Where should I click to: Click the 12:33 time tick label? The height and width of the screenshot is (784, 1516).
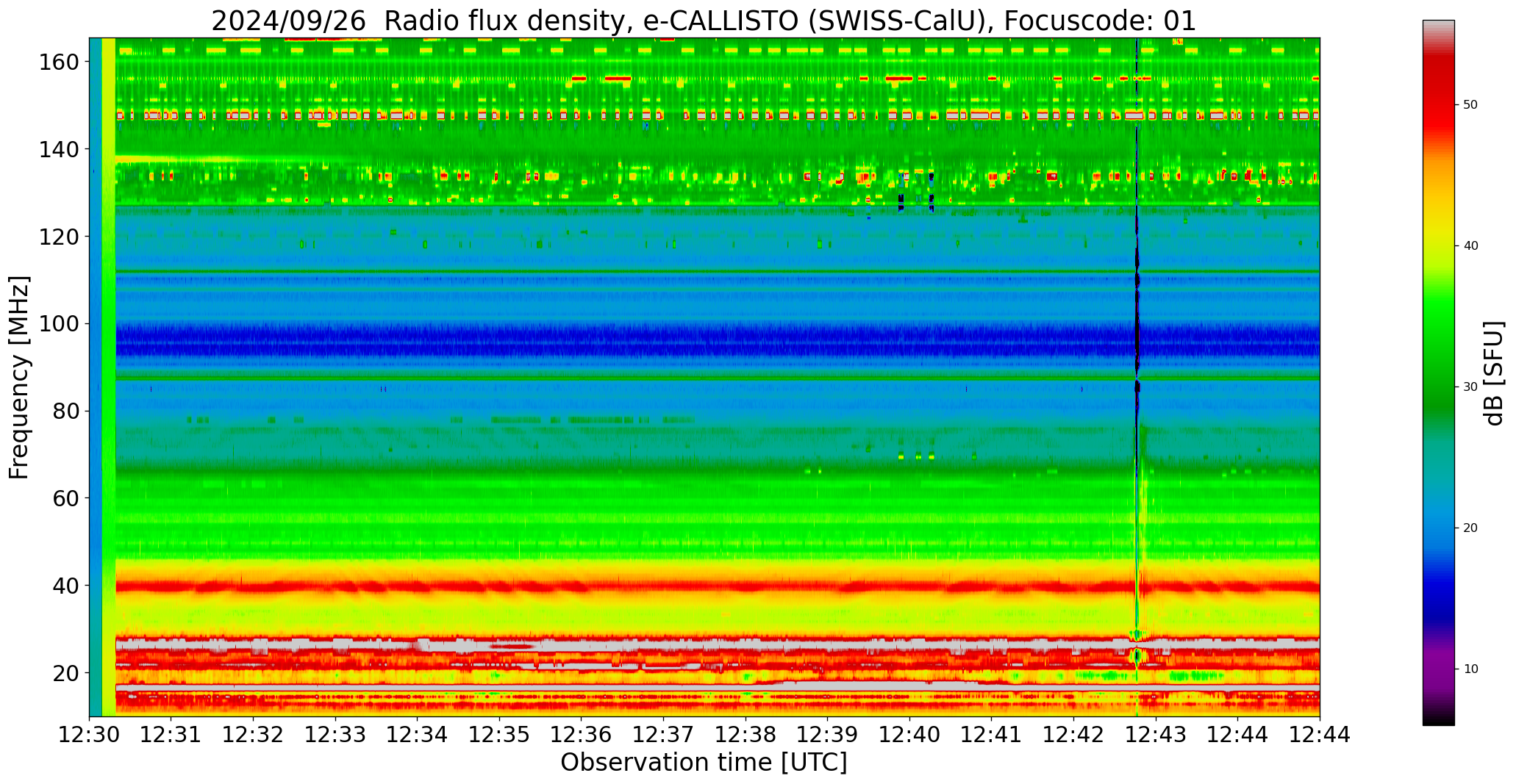(x=335, y=734)
